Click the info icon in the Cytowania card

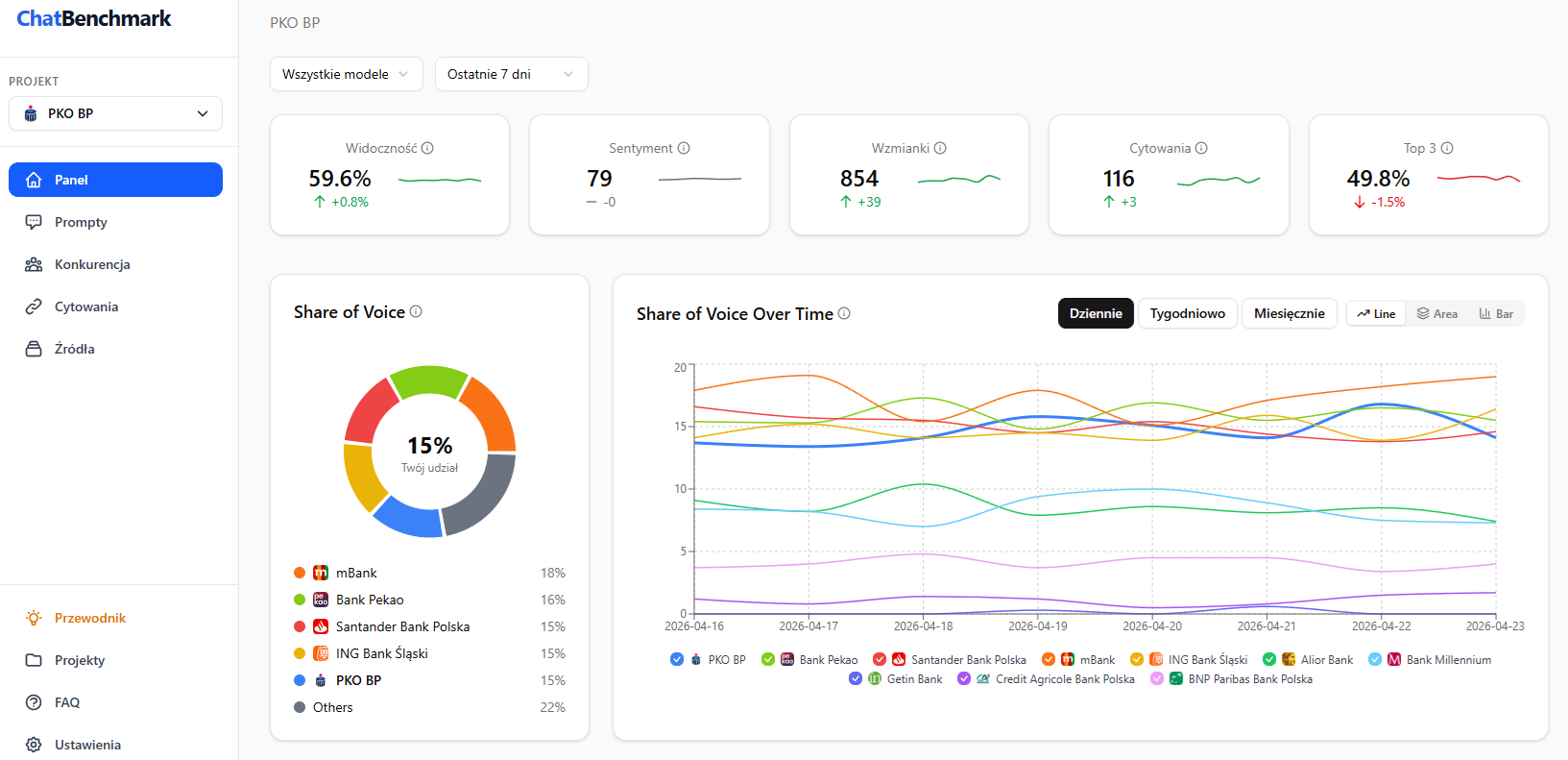[x=1201, y=148]
